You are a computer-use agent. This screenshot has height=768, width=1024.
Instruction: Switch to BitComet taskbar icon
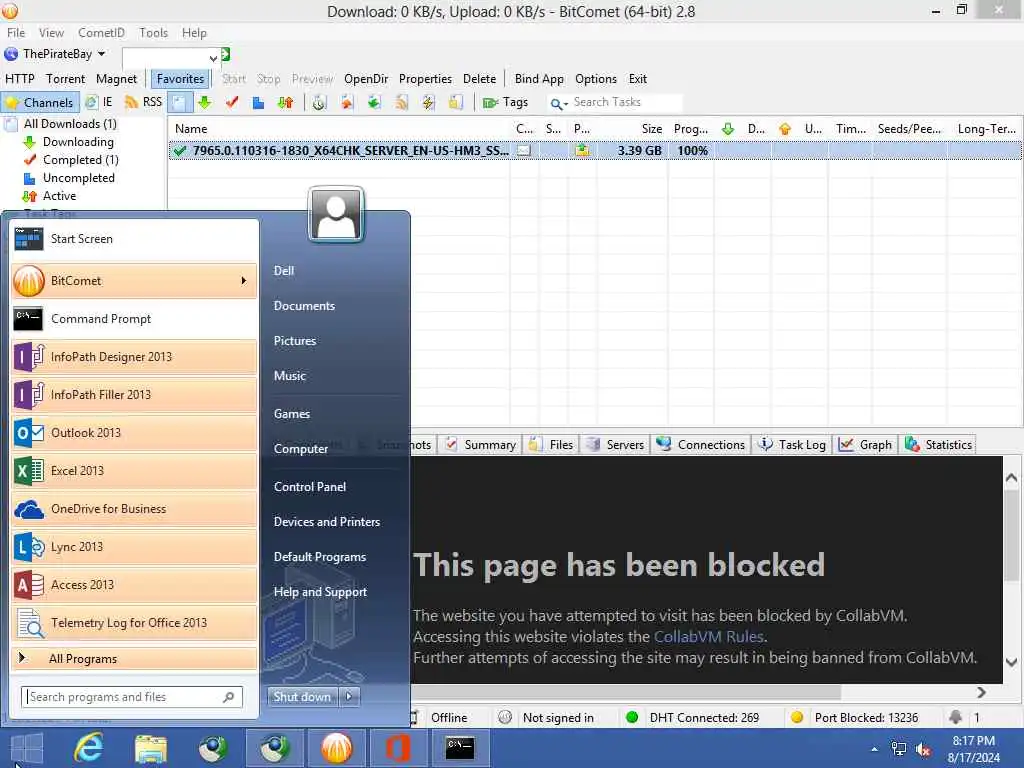337,748
